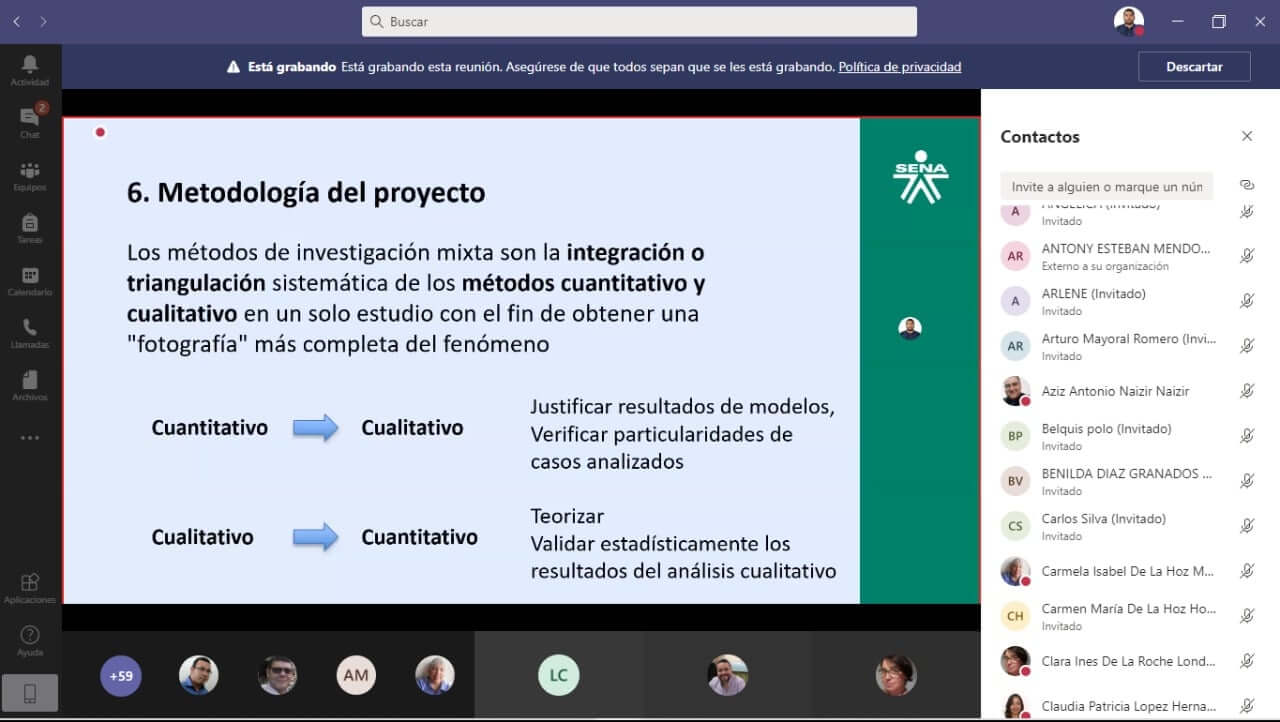Copy meeting link icon beside invite field
Screen dimensions: 1280x722
1246,185
